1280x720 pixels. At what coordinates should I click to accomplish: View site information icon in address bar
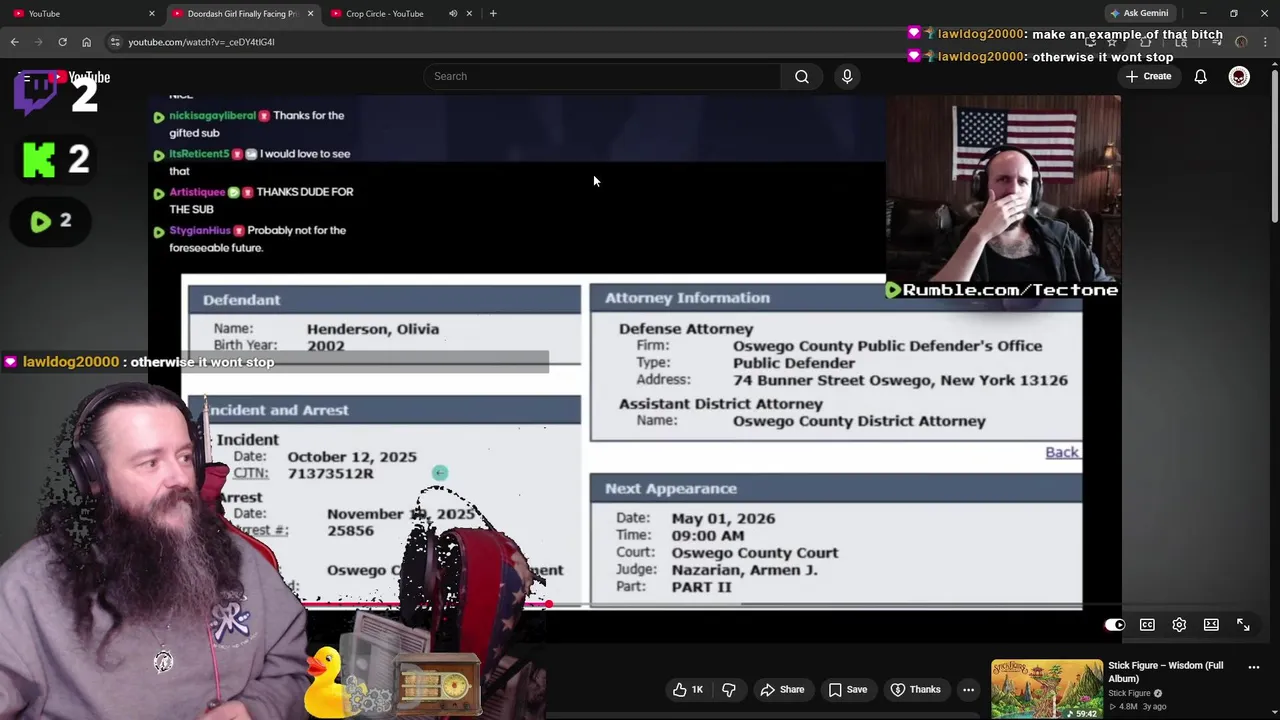point(115,42)
